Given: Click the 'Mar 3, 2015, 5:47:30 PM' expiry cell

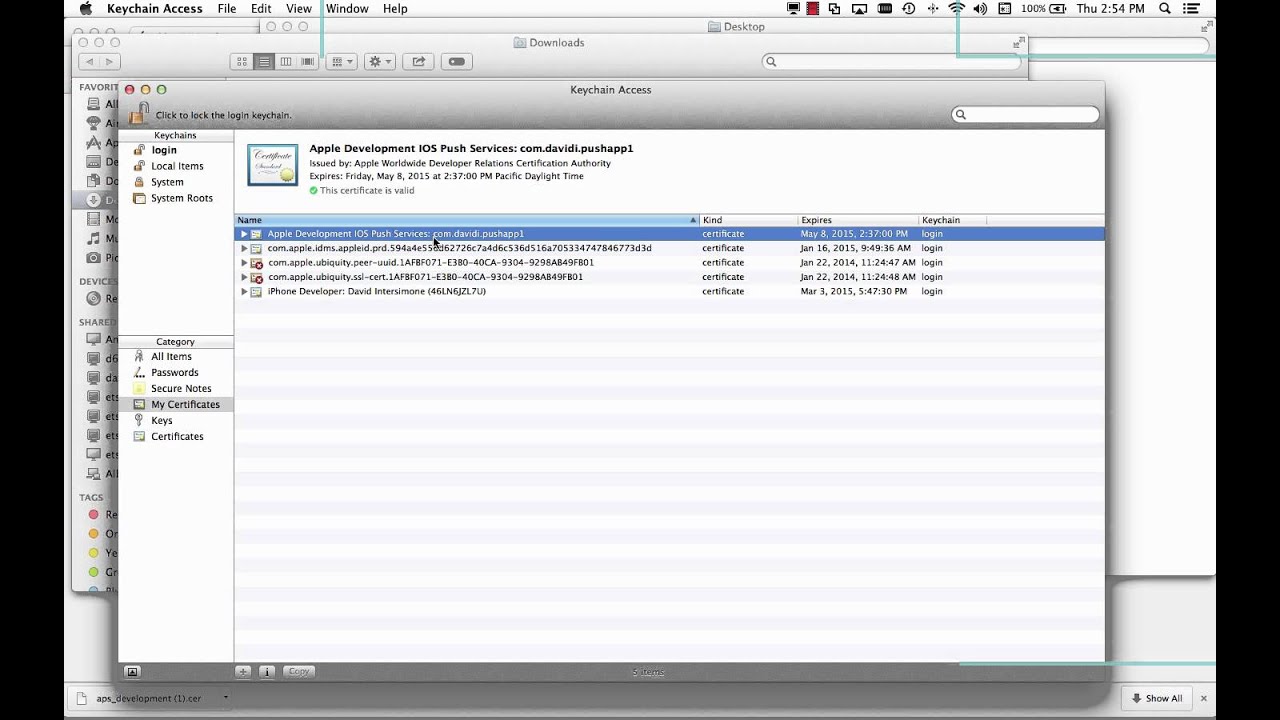Looking at the screenshot, I should [x=854, y=292].
